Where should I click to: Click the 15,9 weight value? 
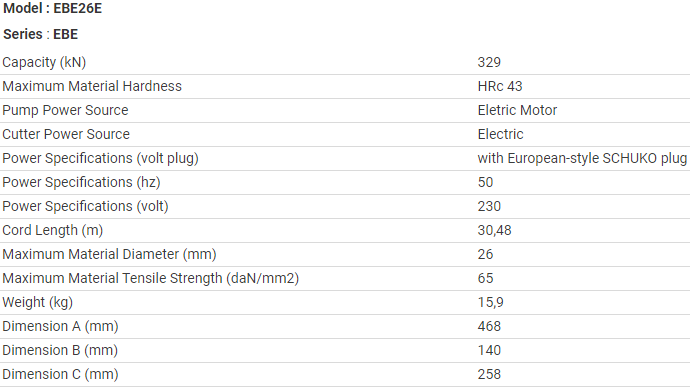click(x=490, y=303)
